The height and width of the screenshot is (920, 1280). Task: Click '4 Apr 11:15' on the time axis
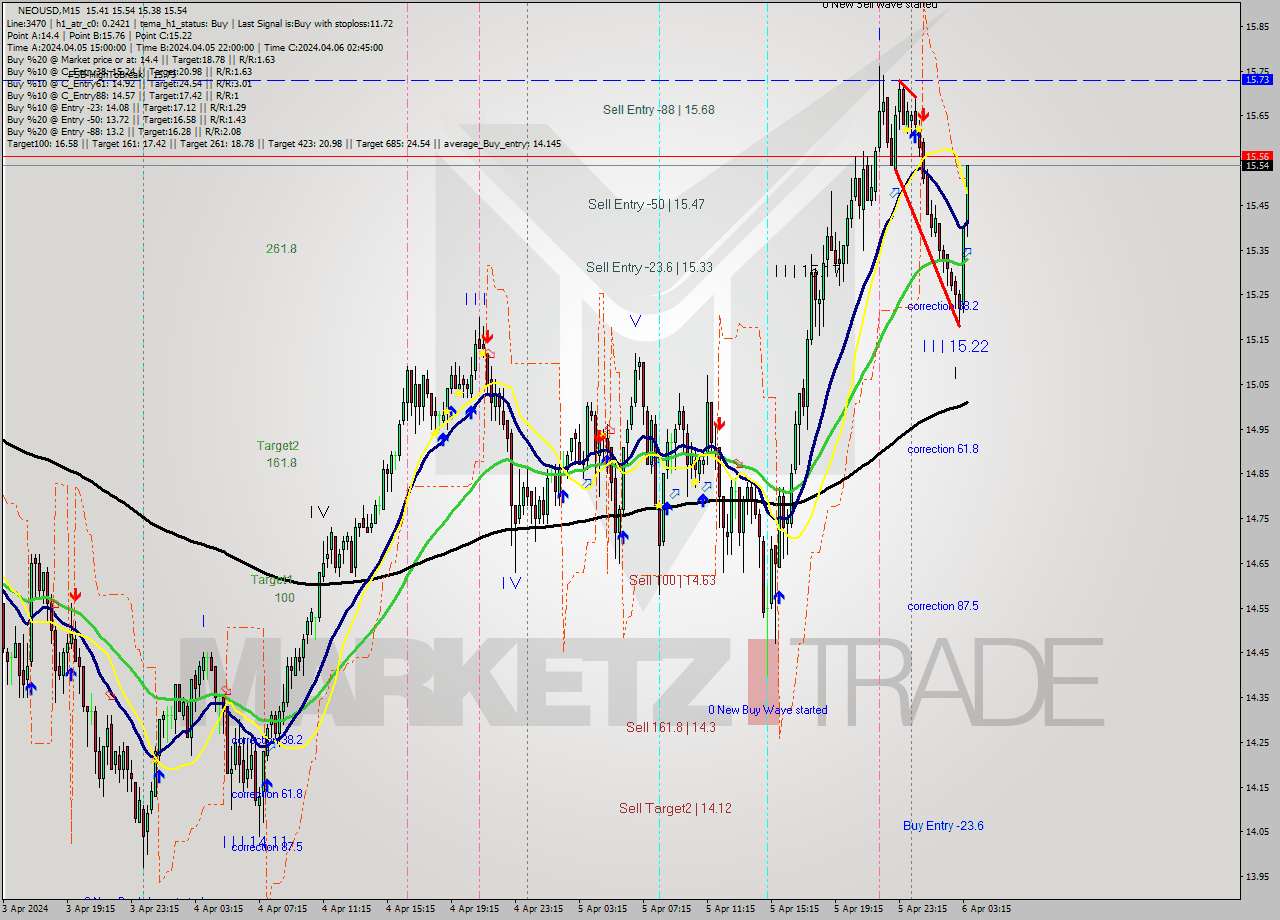347,909
